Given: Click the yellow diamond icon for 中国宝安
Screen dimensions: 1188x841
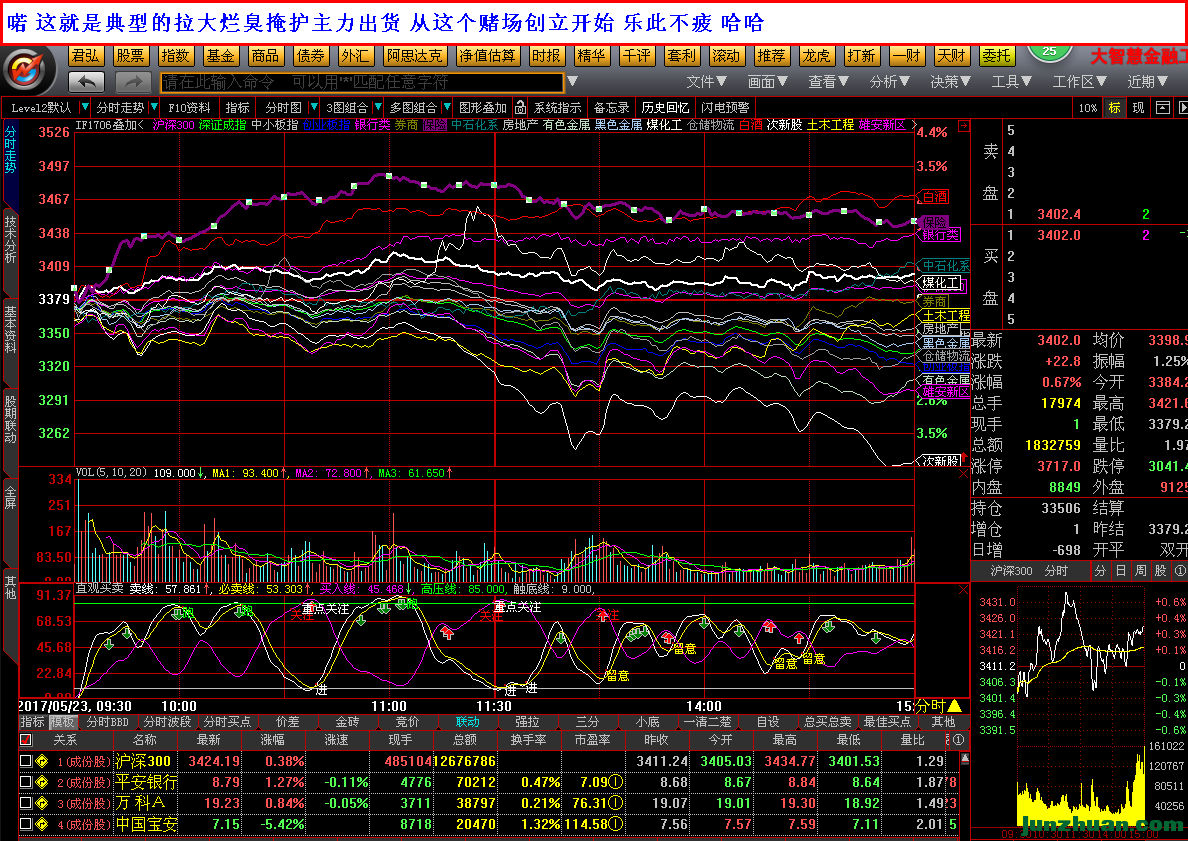Looking at the screenshot, I should pos(42,824).
